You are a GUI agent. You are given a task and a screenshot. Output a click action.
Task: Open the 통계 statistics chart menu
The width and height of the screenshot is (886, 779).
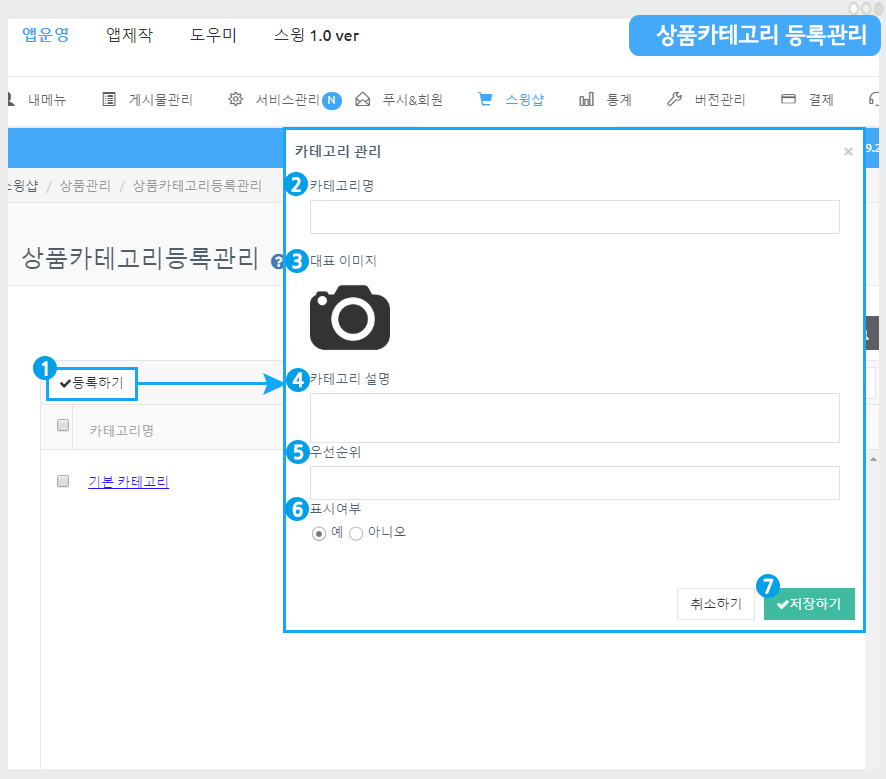605,100
